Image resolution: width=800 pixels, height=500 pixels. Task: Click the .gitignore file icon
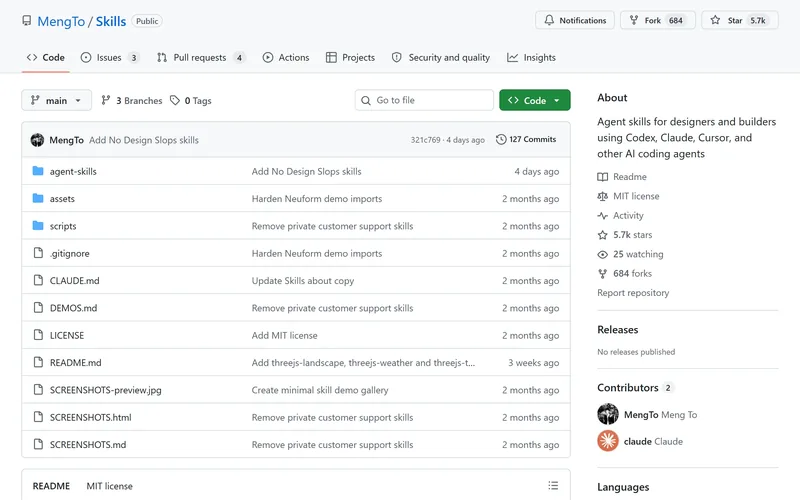38,253
